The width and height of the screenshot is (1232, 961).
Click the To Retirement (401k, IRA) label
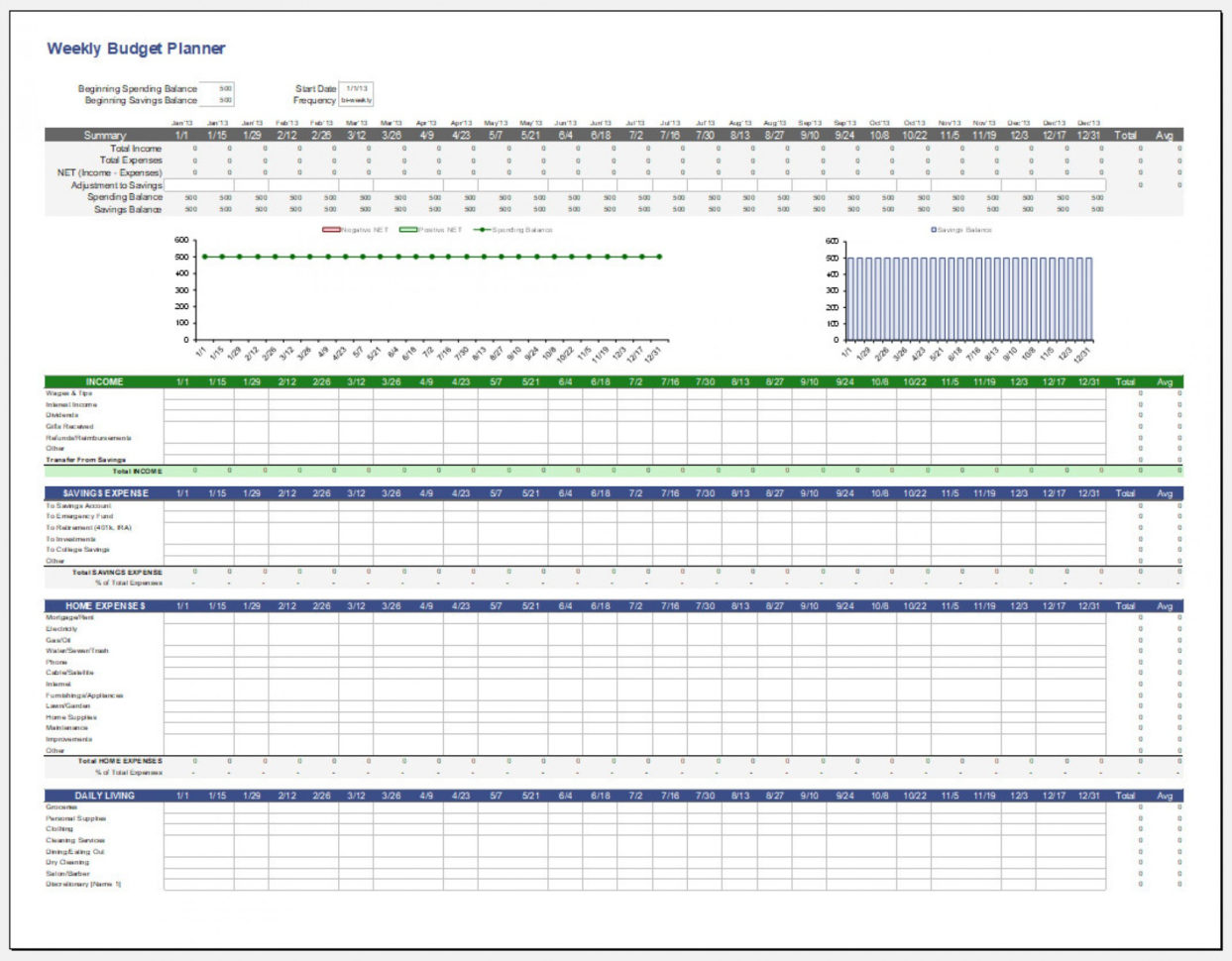88,527
